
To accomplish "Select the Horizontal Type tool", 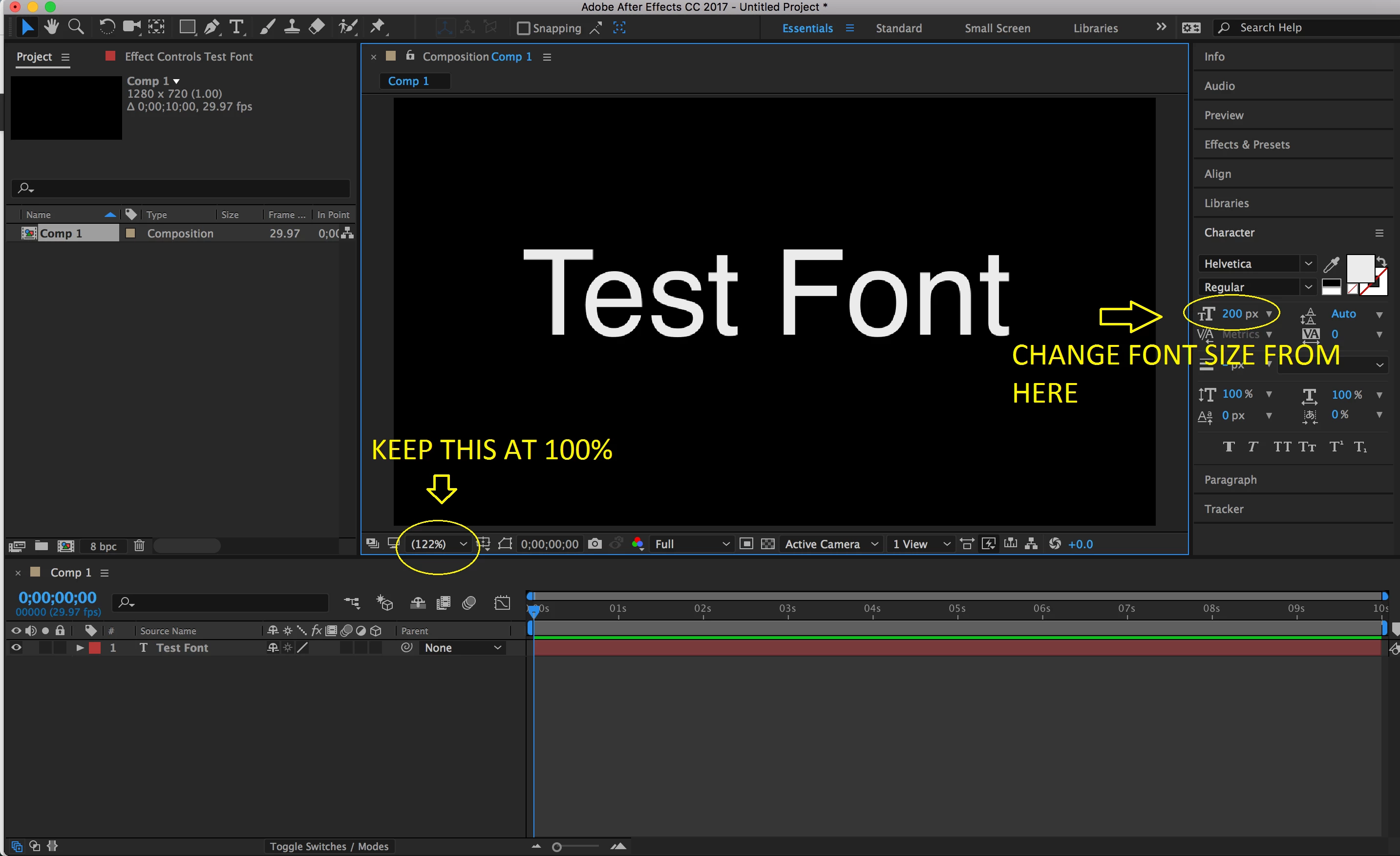I will point(236,27).
